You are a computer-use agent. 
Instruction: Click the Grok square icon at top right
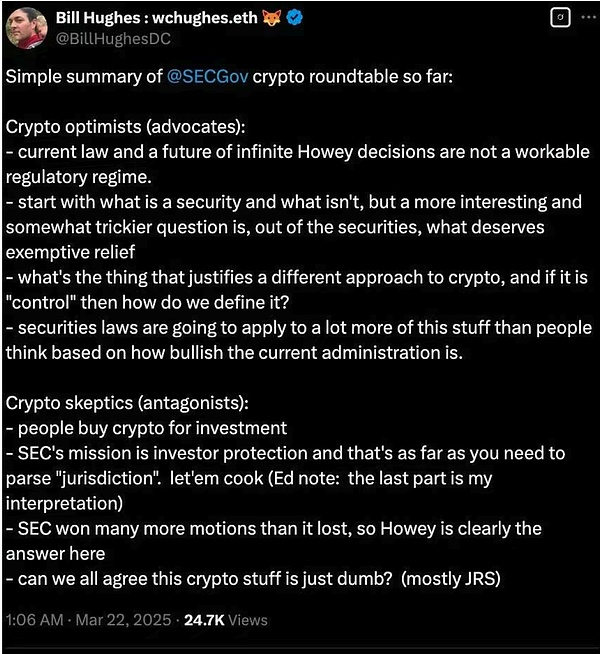click(x=561, y=18)
